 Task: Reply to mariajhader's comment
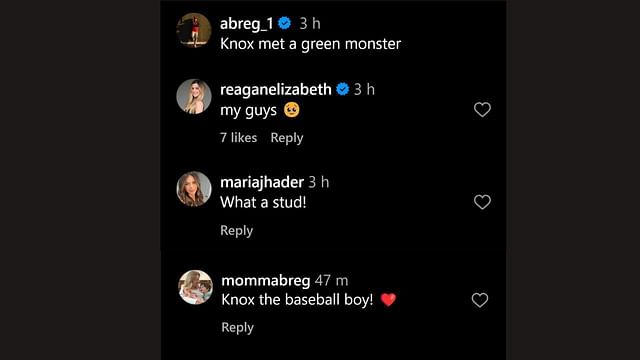(x=237, y=231)
